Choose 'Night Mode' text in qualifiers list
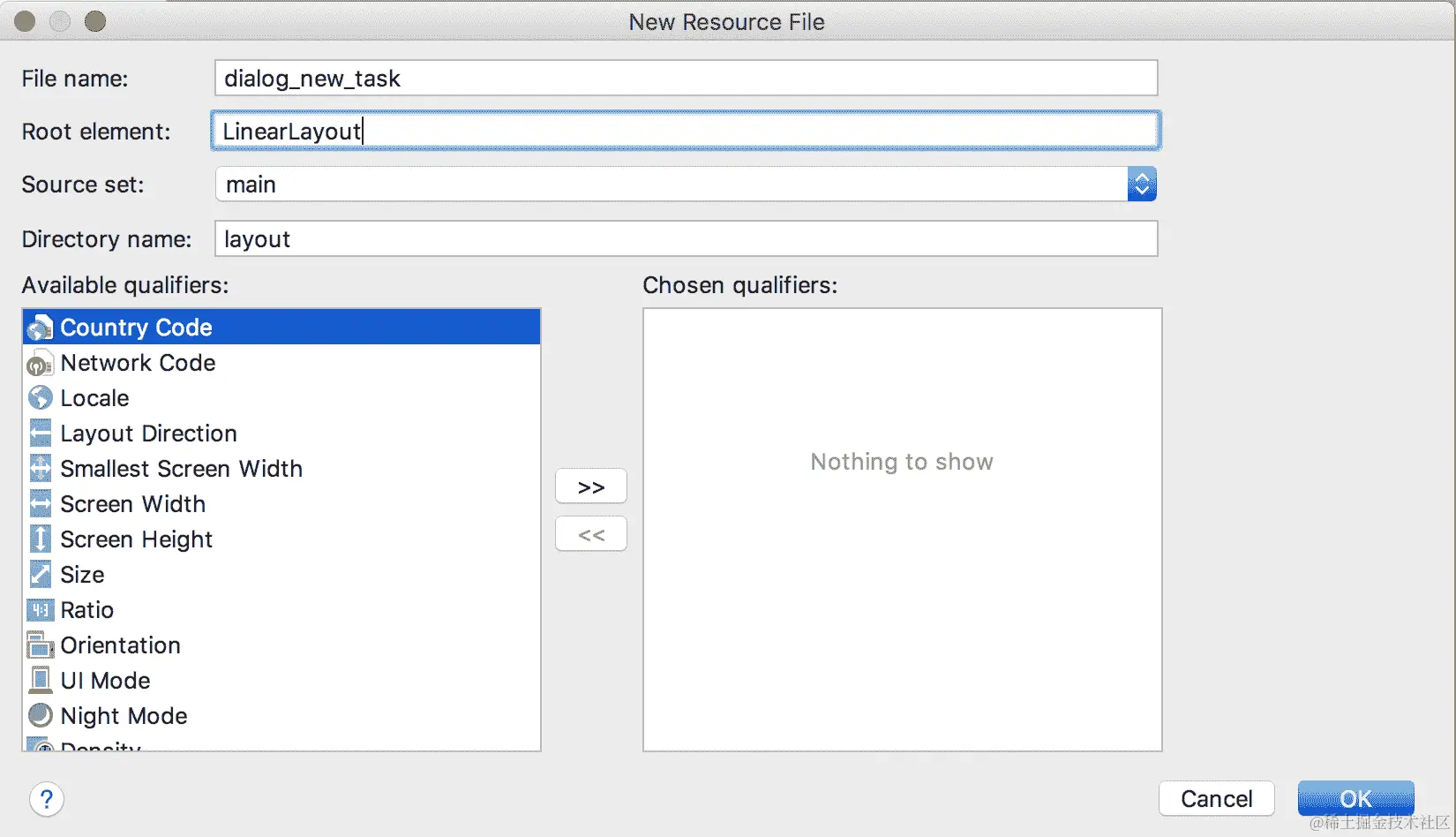This screenshot has height=837, width=1456. coord(124,716)
